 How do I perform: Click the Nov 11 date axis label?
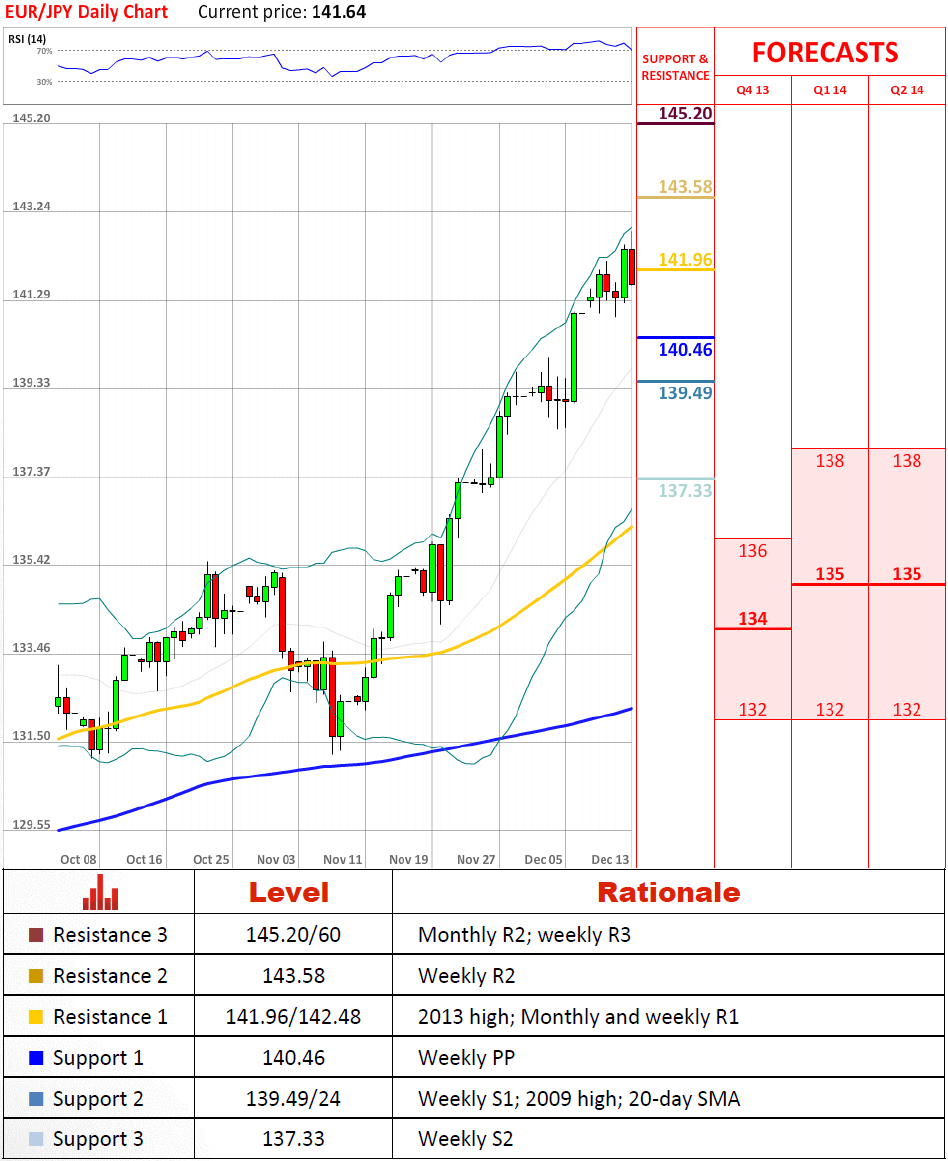pyautogui.click(x=342, y=860)
